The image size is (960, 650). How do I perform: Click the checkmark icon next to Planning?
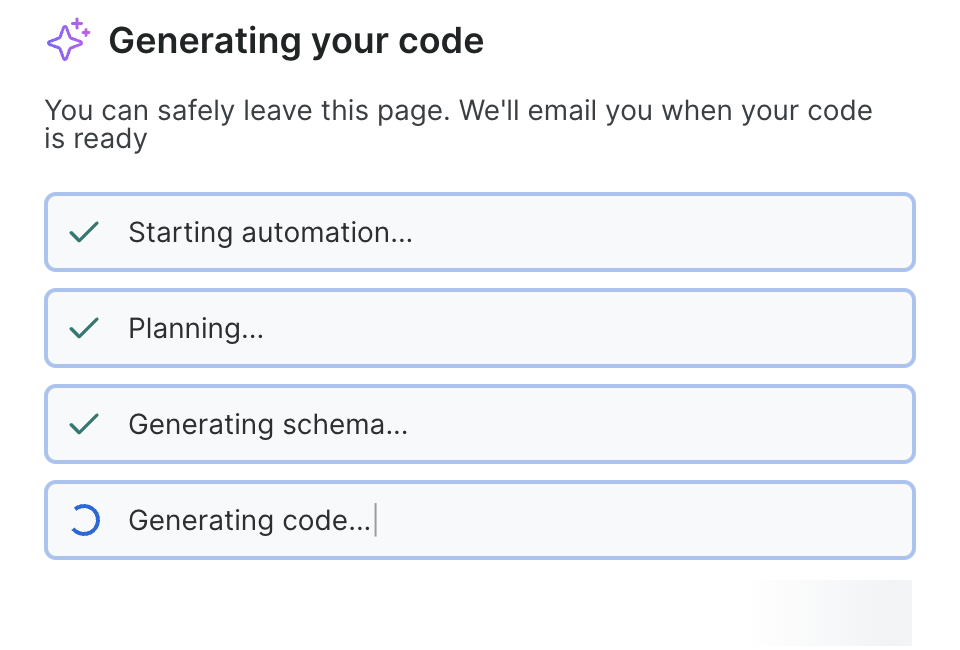(x=84, y=328)
